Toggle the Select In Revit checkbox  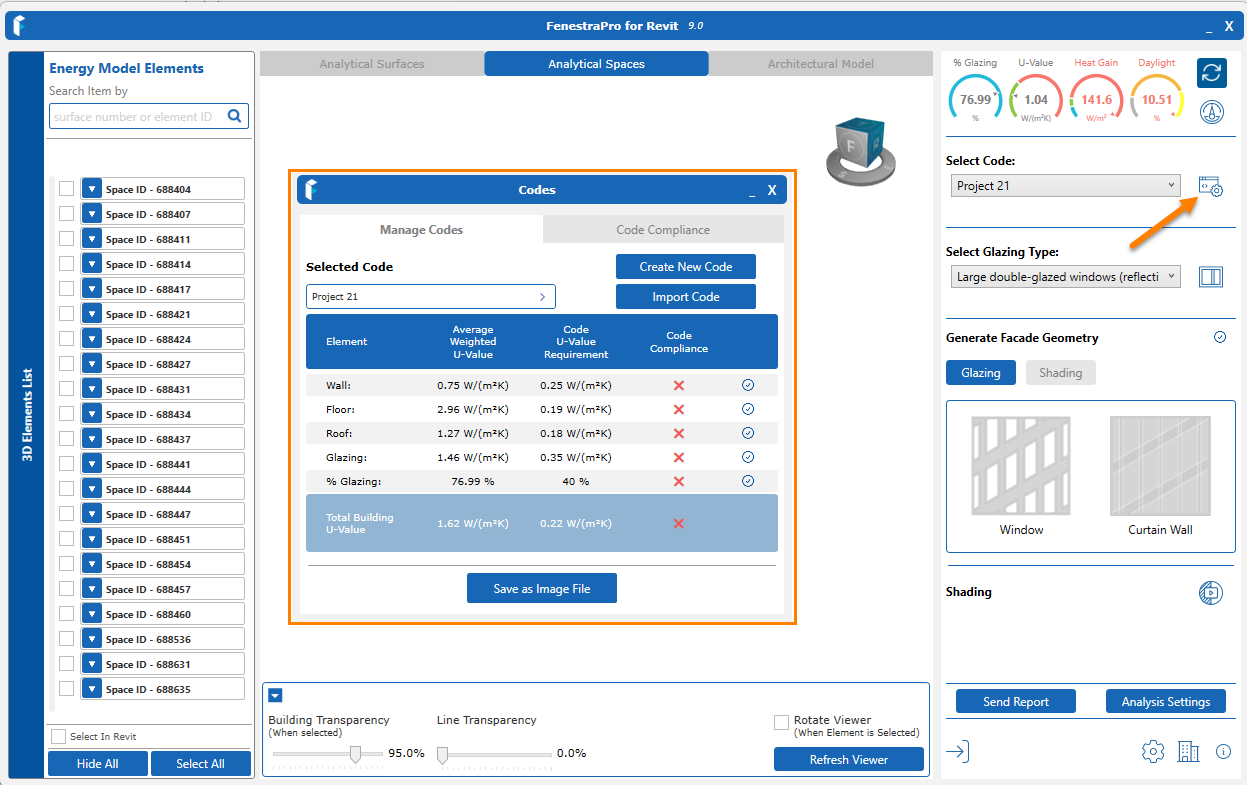(59, 737)
